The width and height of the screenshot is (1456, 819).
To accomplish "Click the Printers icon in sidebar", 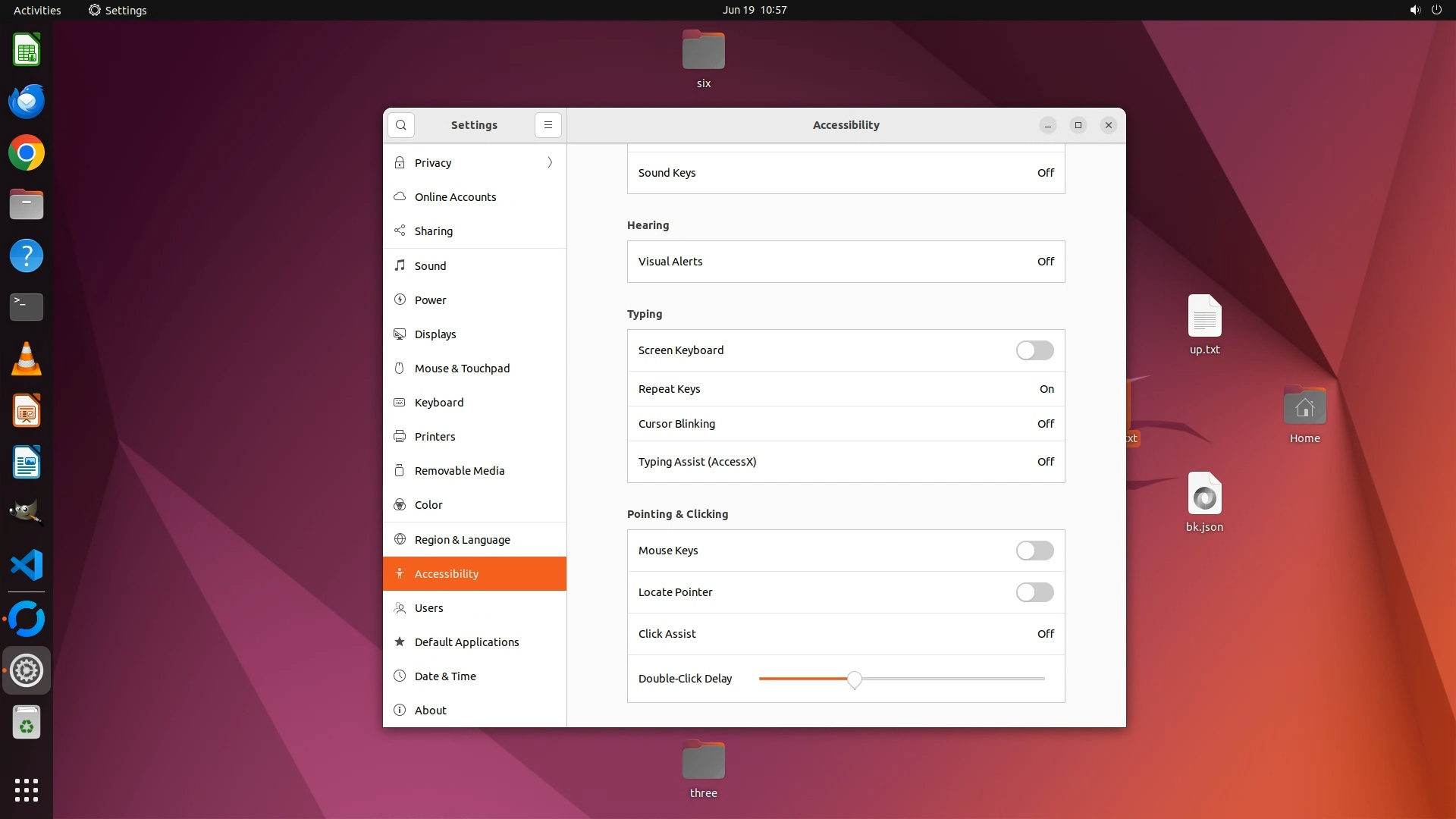I will click(x=400, y=437).
